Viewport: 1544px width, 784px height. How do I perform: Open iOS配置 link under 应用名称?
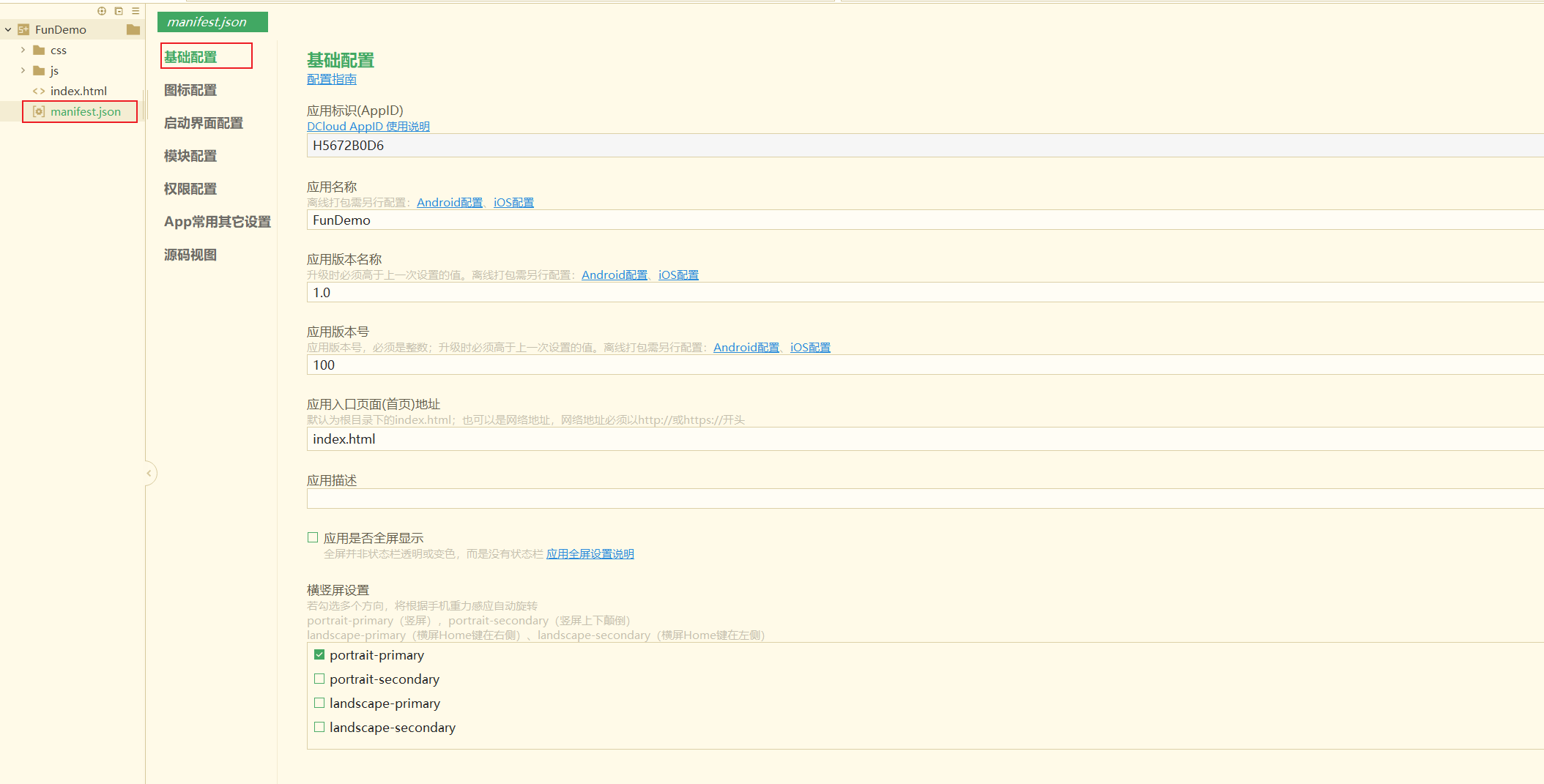513,203
